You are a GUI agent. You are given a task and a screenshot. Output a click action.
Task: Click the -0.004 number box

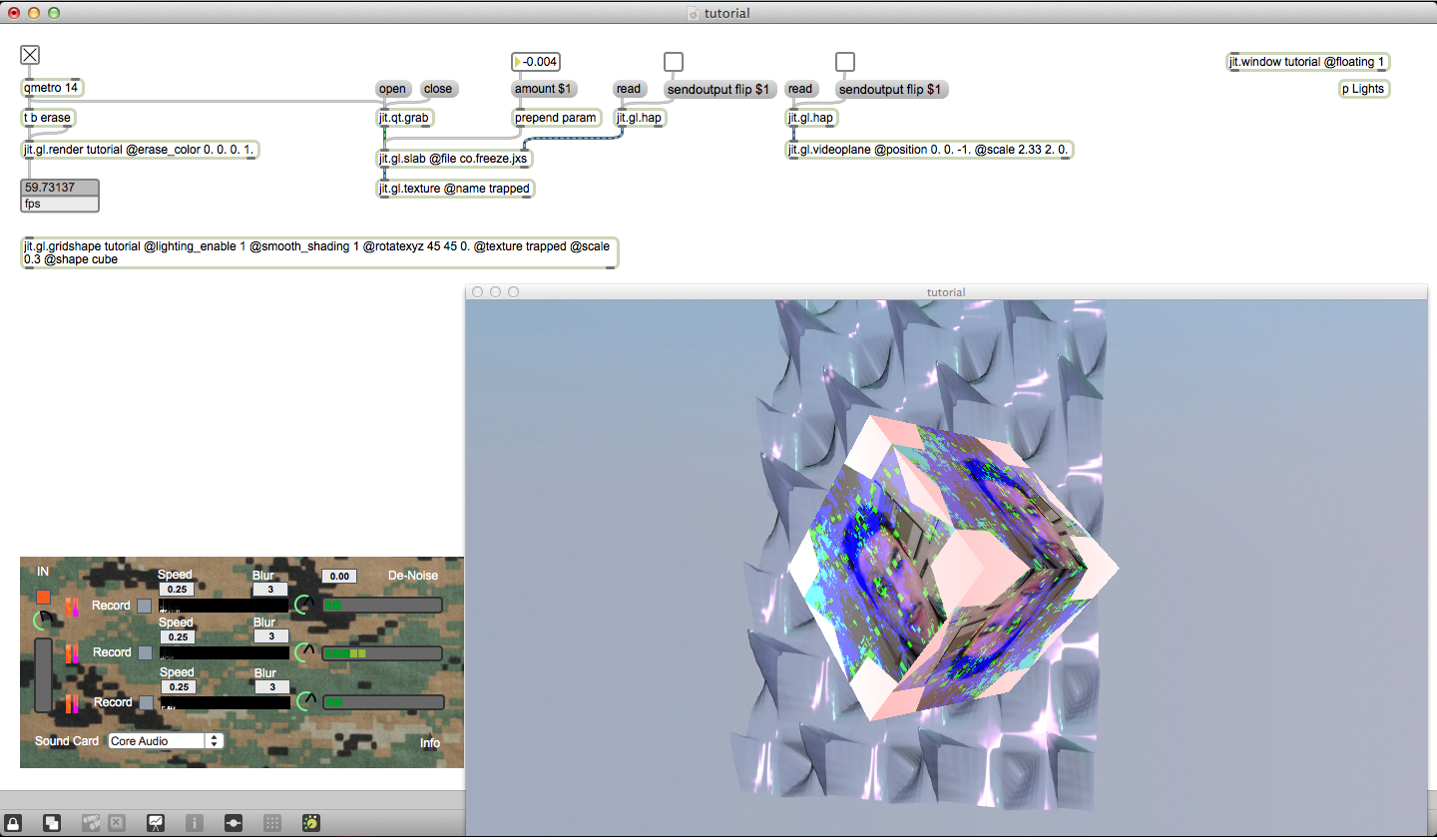click(536, 62)
